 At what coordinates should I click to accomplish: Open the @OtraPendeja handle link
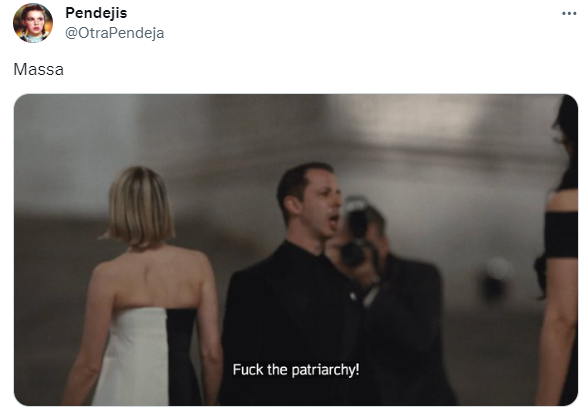point(115,33)
